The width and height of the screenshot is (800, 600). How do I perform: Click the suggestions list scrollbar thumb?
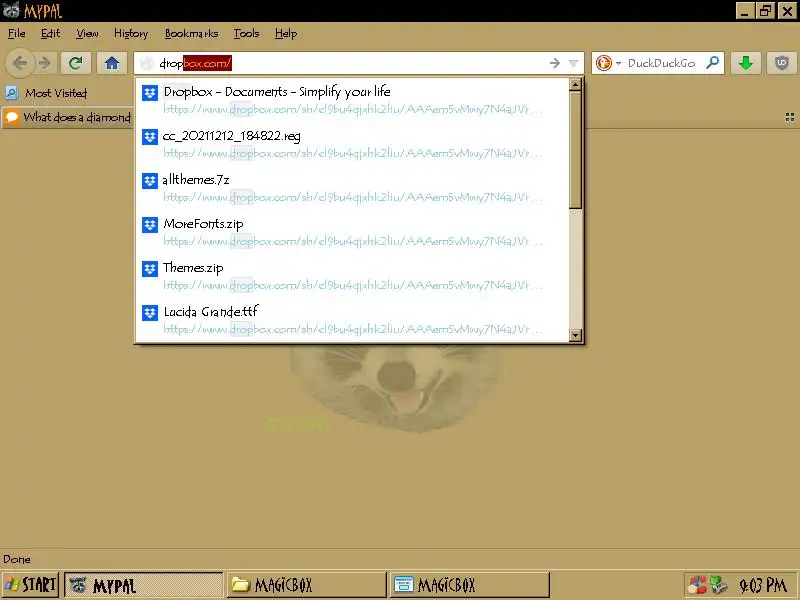[x=575, y=150]
